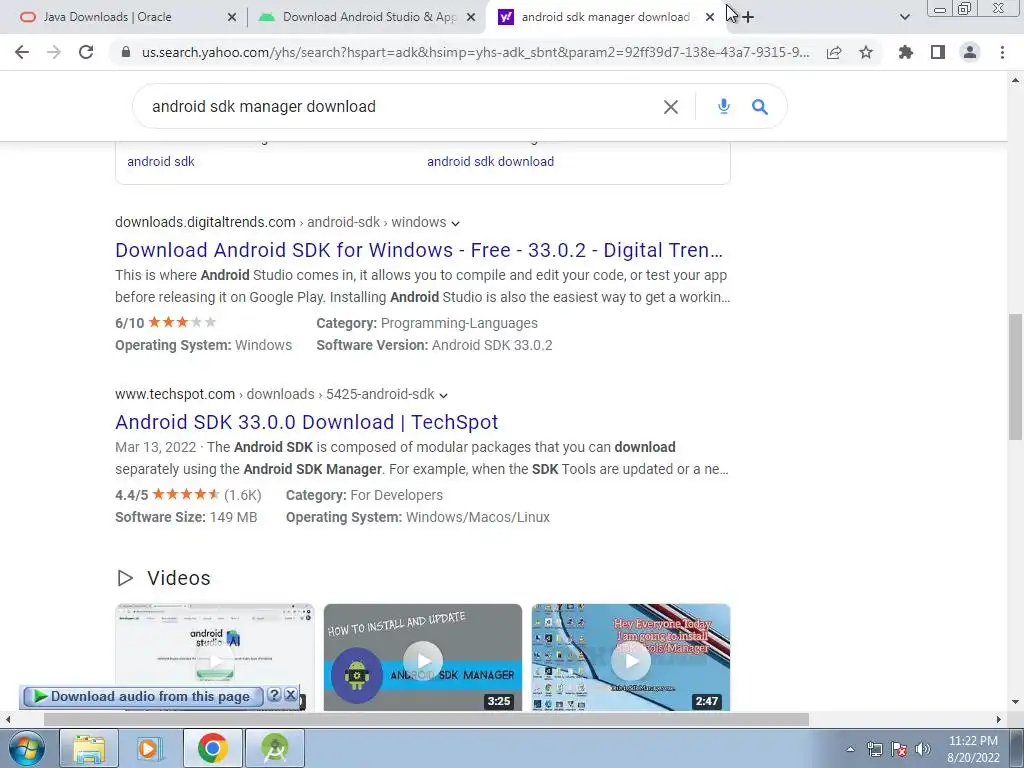Go back to the previous page
Viewport: 1024px width, 768px height.
pyautogui.click(x=22, y=52)
